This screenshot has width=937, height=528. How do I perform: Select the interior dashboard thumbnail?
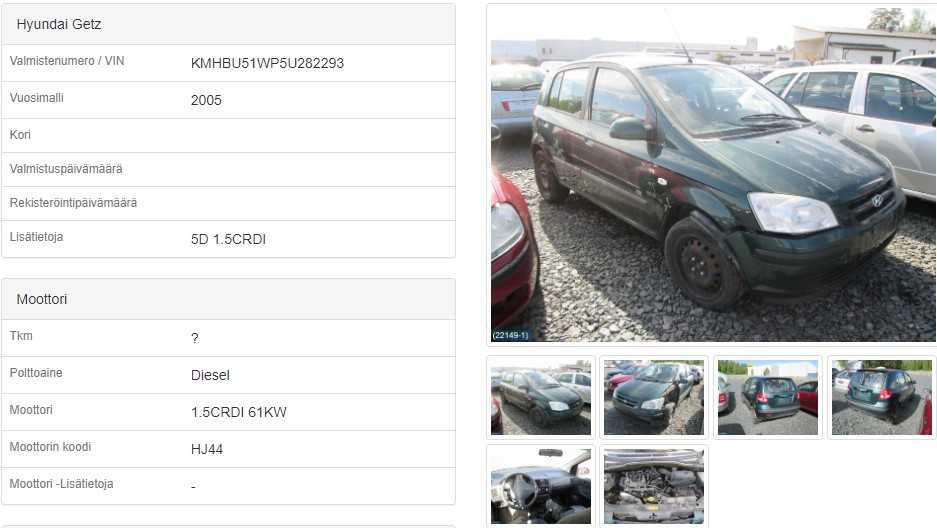click(x=541, y=486)
